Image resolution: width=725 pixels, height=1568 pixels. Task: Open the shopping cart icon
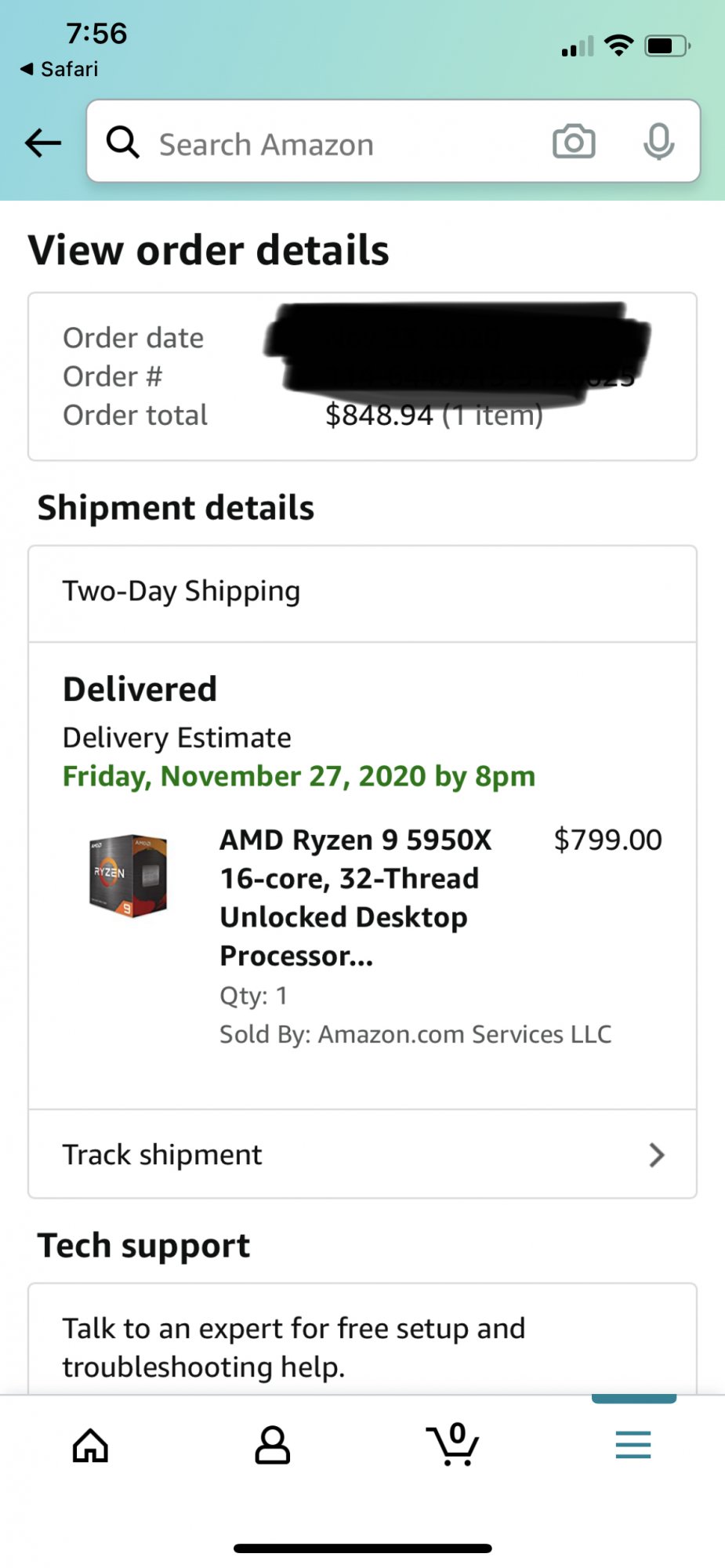point(453,1444)
